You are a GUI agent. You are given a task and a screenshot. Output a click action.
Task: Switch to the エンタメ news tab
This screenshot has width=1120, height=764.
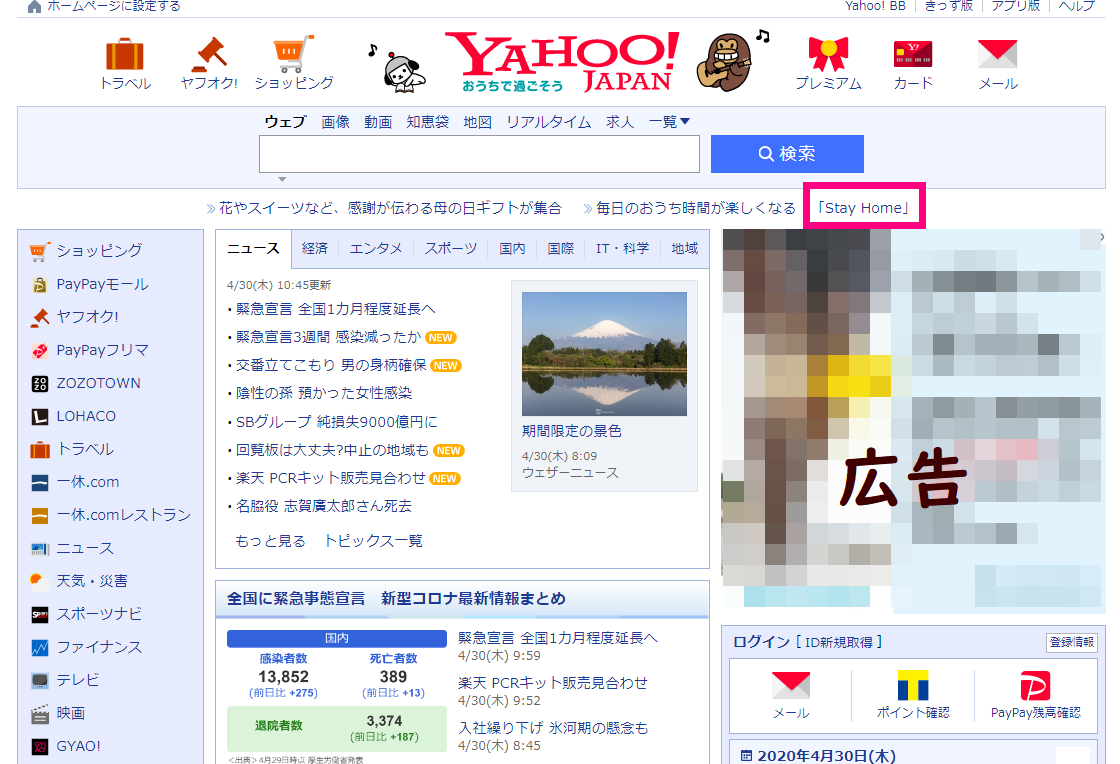[376, 248]
